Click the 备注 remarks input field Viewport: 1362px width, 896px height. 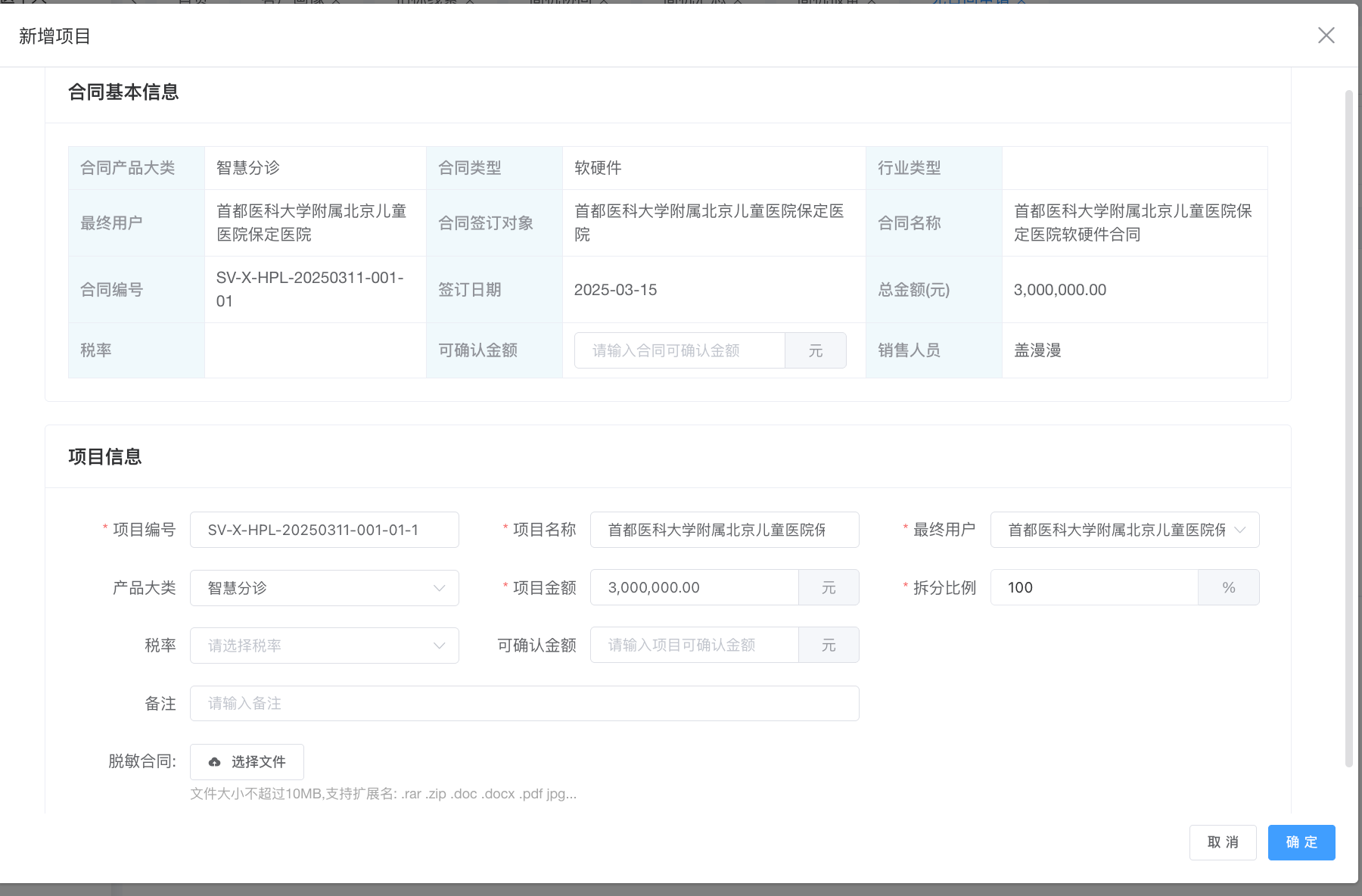(x=524, y=704)
